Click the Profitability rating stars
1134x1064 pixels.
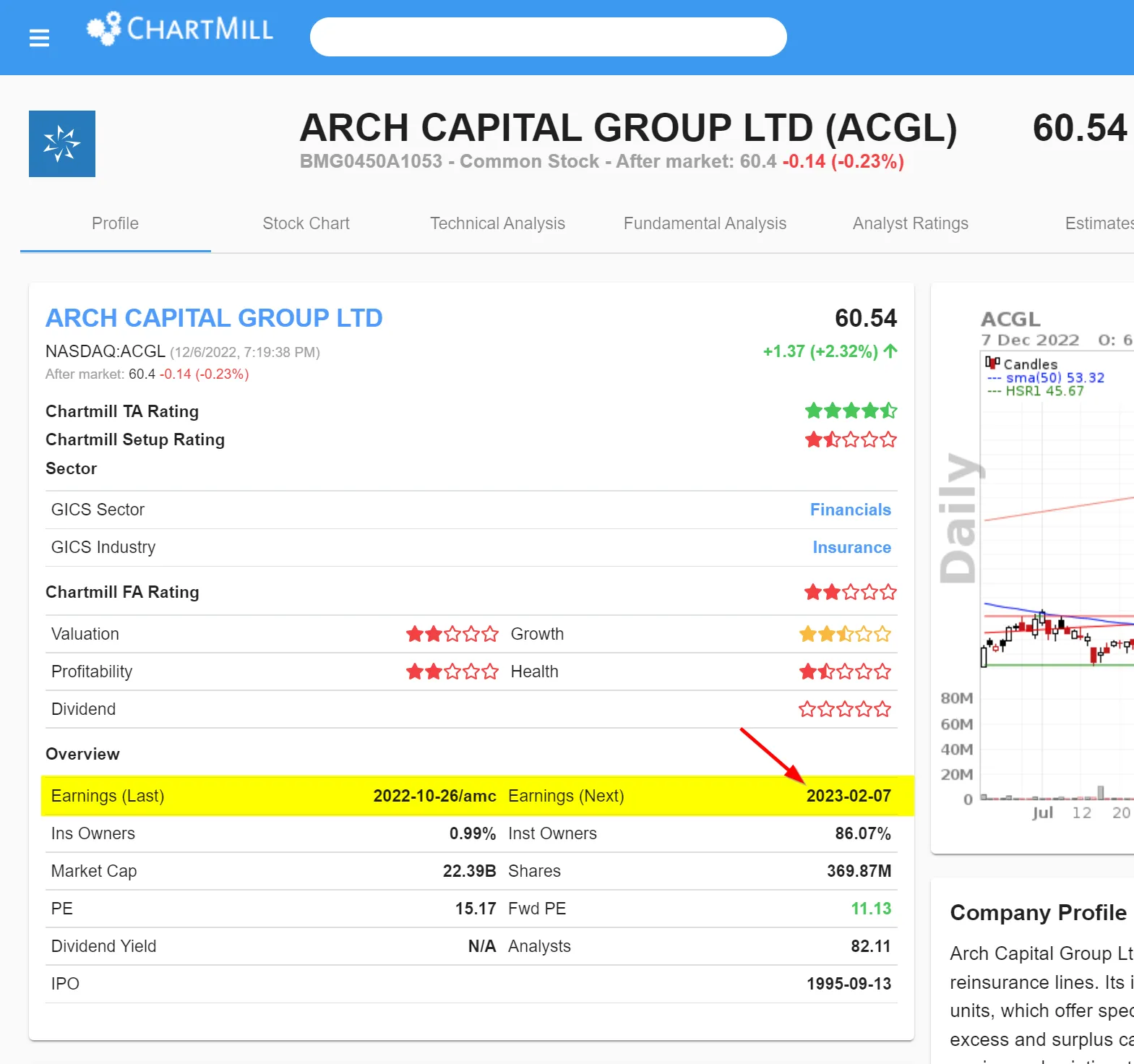click(452, 672)
